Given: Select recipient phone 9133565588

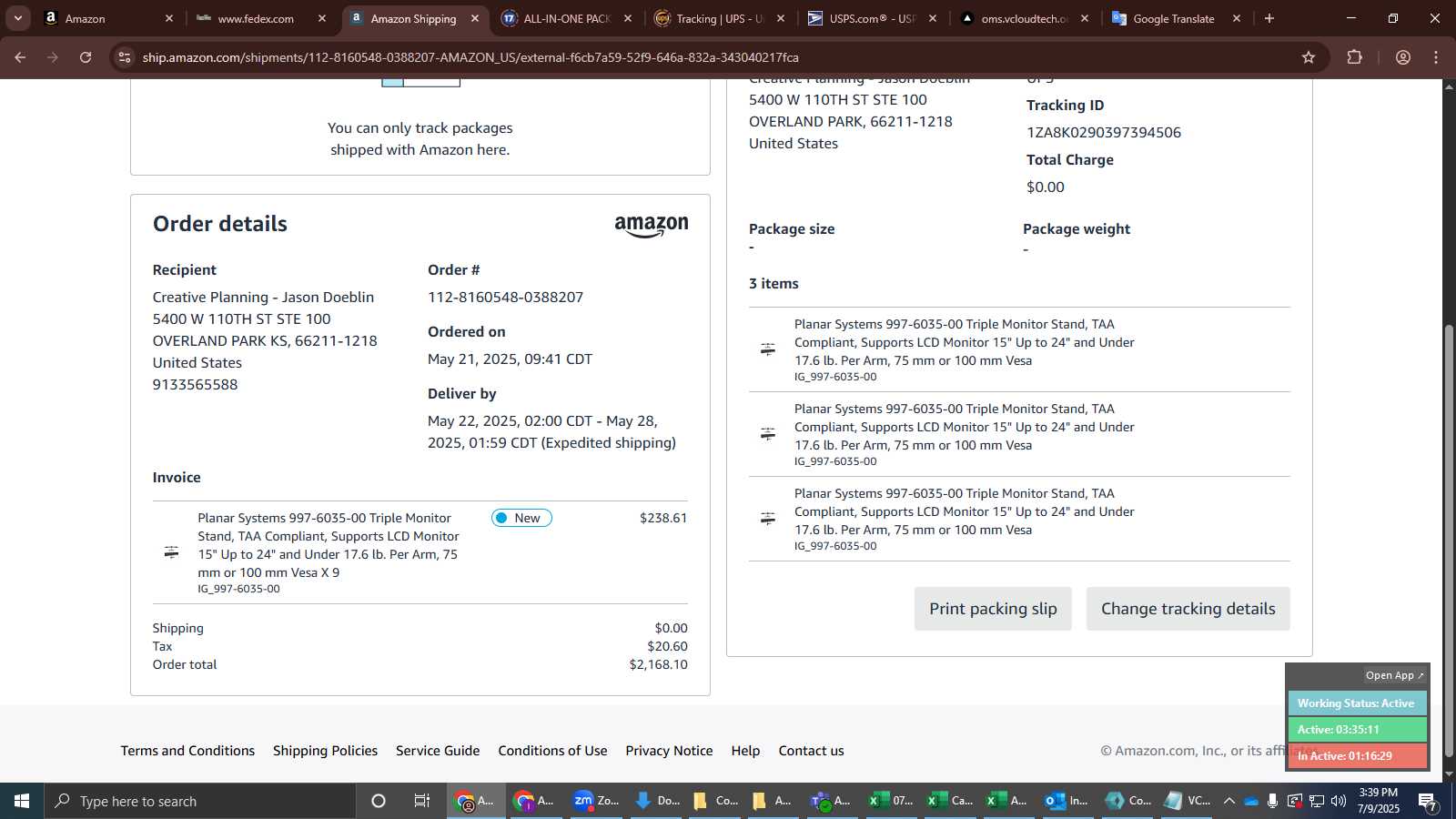Looking at the screenshot, I should (x=195, y=385).
